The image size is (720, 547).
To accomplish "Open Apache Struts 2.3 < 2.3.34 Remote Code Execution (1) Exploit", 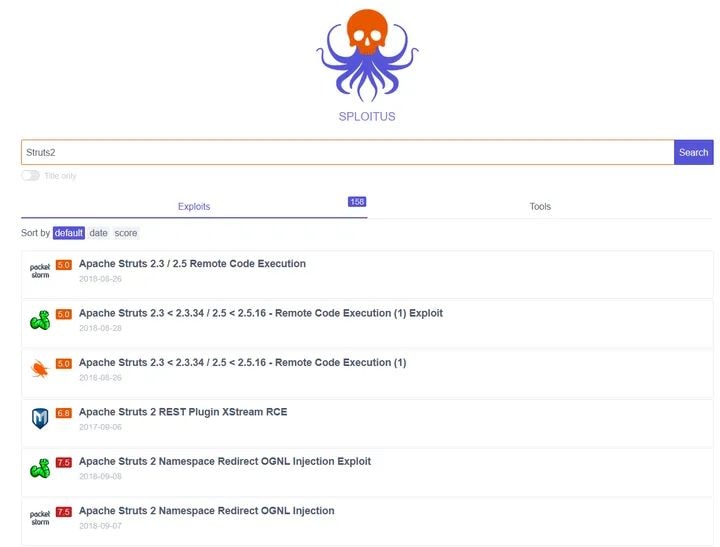I will [261, 313].
